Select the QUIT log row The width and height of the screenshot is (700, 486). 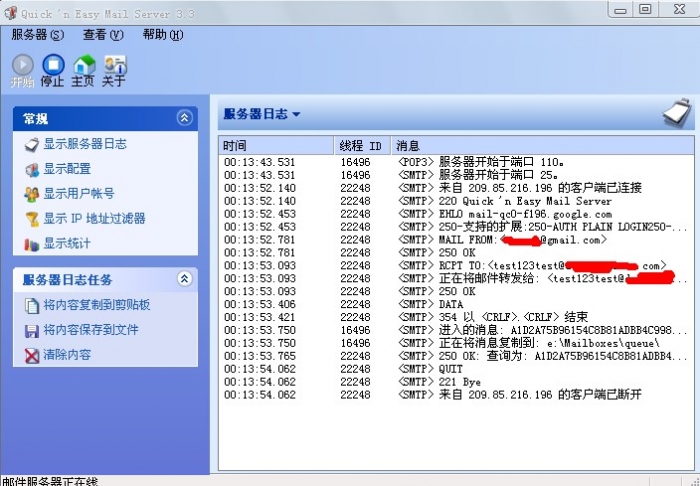click(x=456, y=369)
